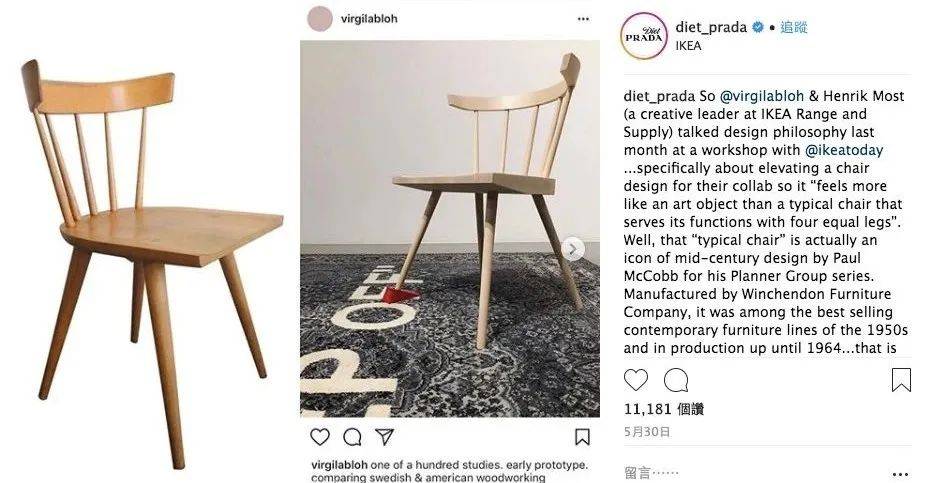Open @virgilabloh mention in caption

pos(762,96)
